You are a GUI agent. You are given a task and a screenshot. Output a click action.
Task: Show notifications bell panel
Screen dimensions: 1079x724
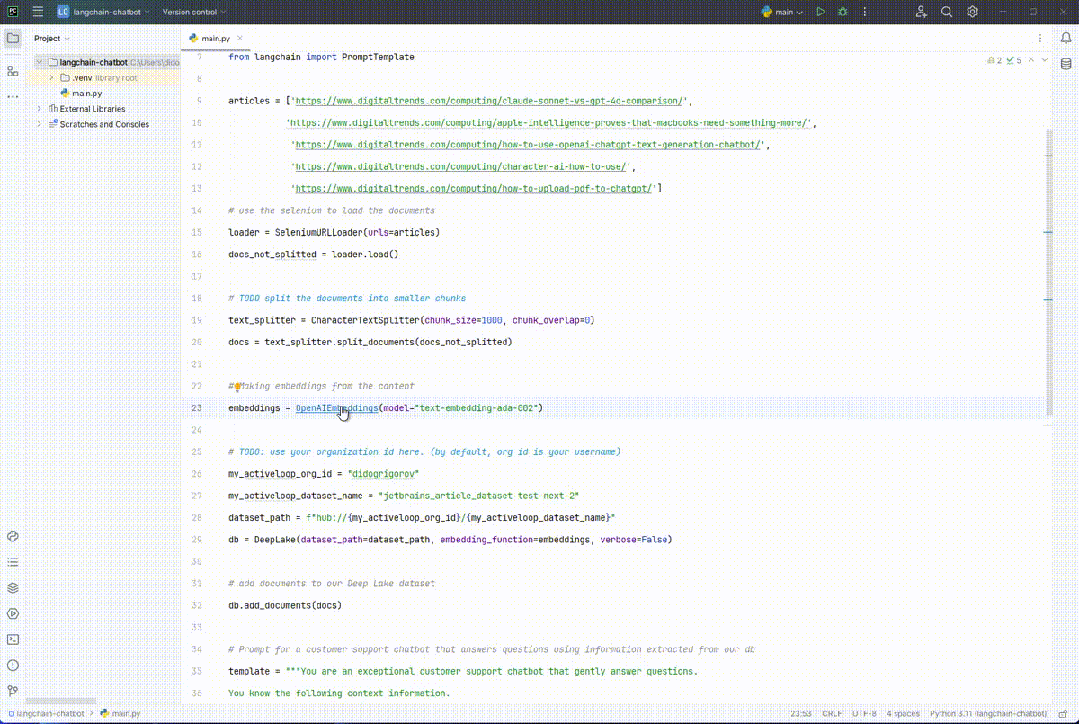[1066, 38]
